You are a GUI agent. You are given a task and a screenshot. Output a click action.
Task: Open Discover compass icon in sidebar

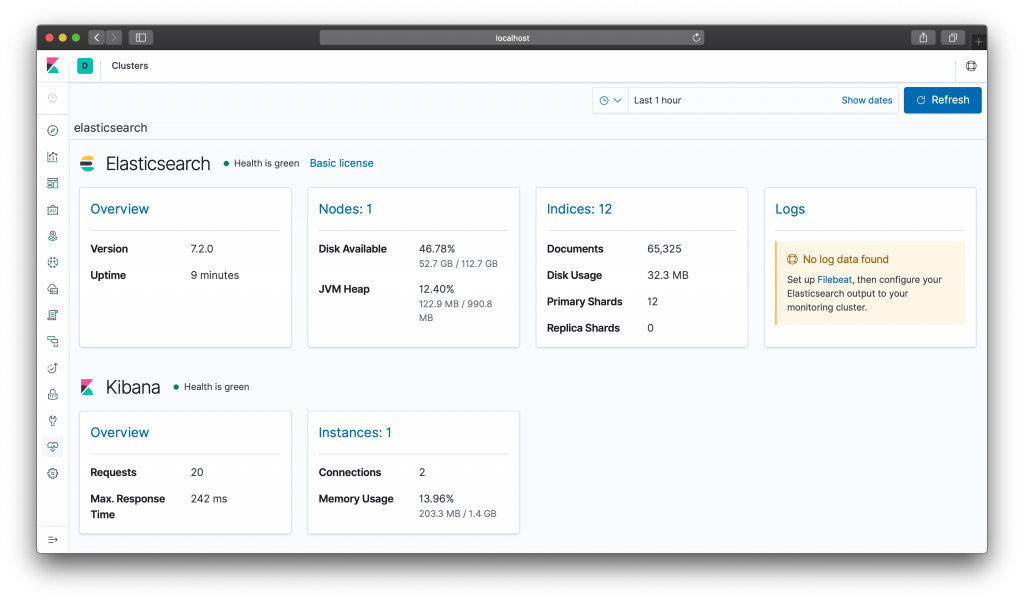coord(53,131)
